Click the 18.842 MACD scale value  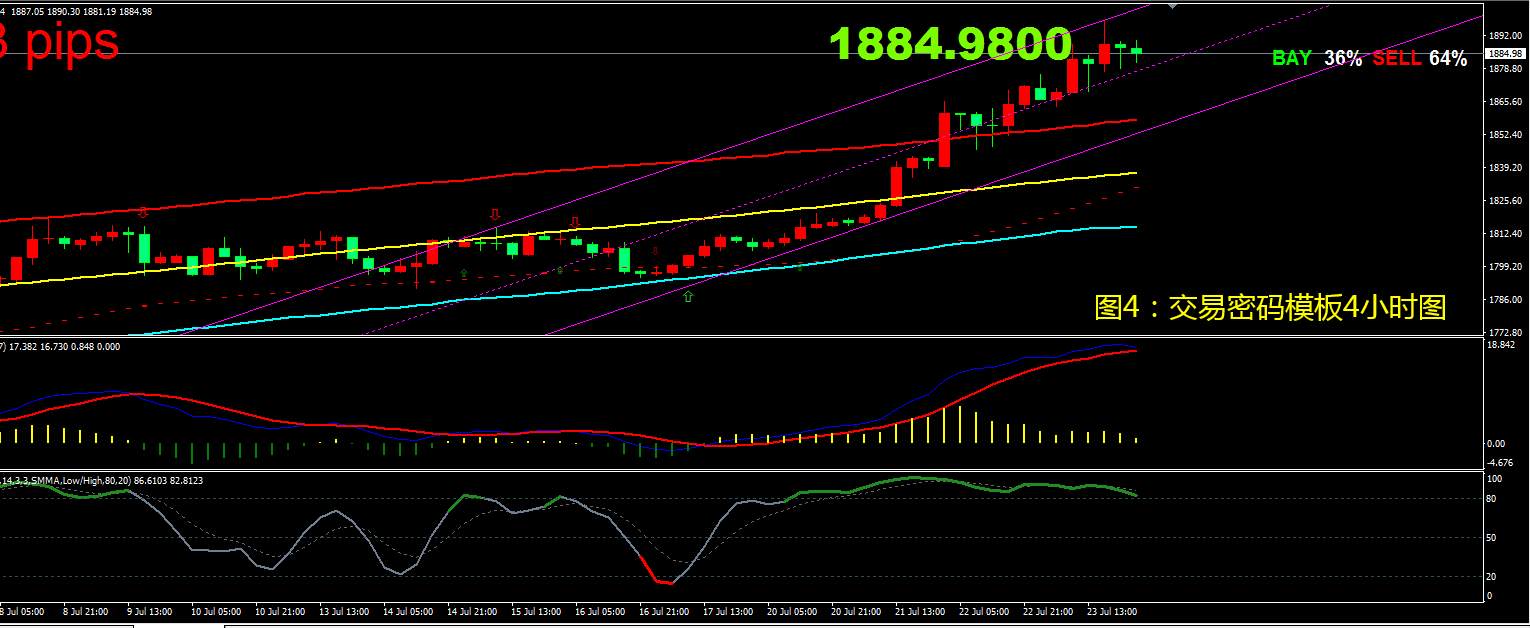[1502, 345]
